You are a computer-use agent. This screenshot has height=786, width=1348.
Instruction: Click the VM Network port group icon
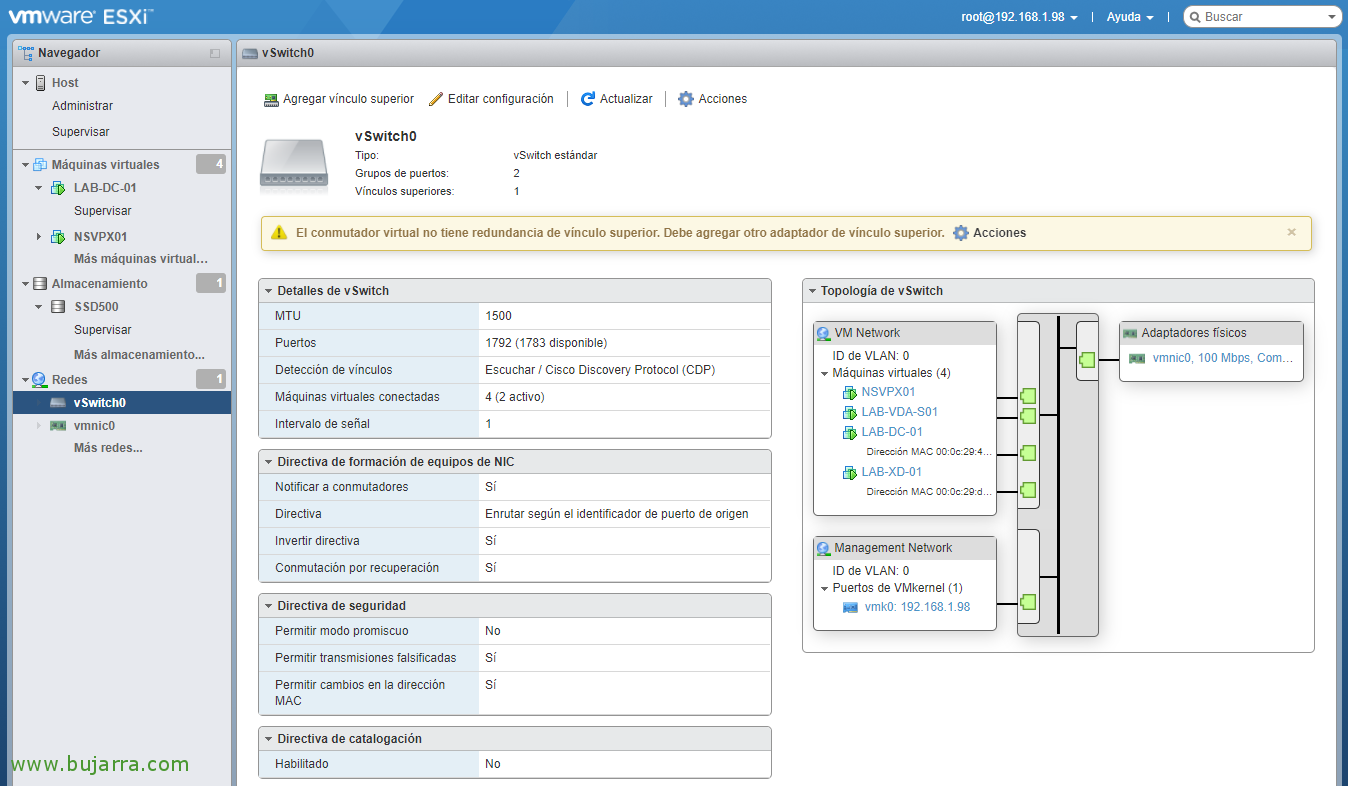(x=824, y=333)
